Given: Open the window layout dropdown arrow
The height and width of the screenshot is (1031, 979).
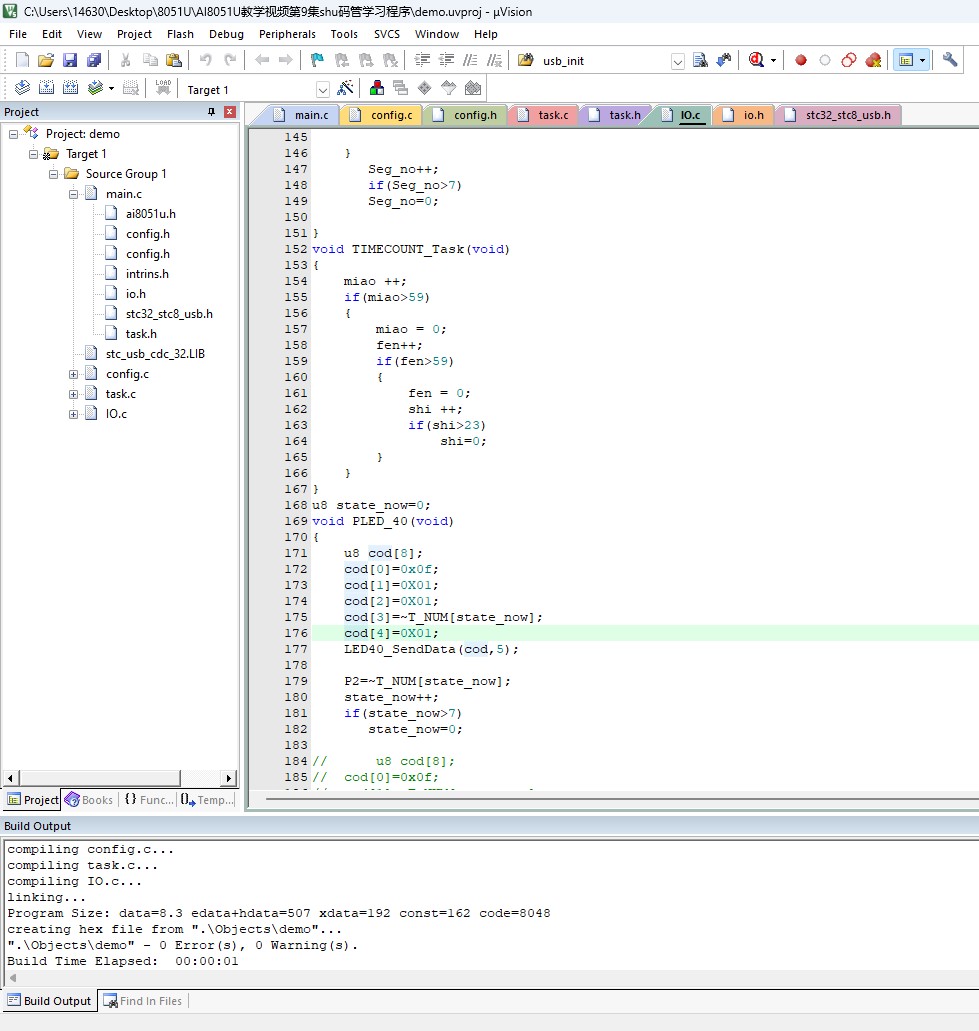Looking at the screenshot, I should pyautogui.click(x=922, y=60).
